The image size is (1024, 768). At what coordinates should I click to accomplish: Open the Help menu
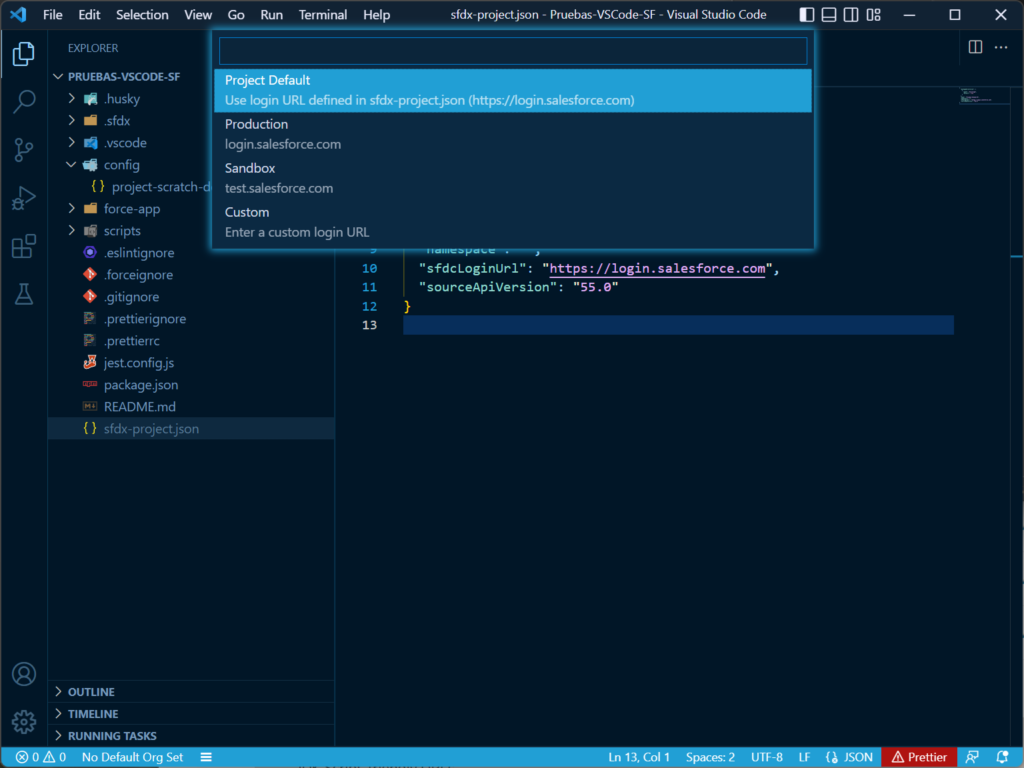point(376,14)
